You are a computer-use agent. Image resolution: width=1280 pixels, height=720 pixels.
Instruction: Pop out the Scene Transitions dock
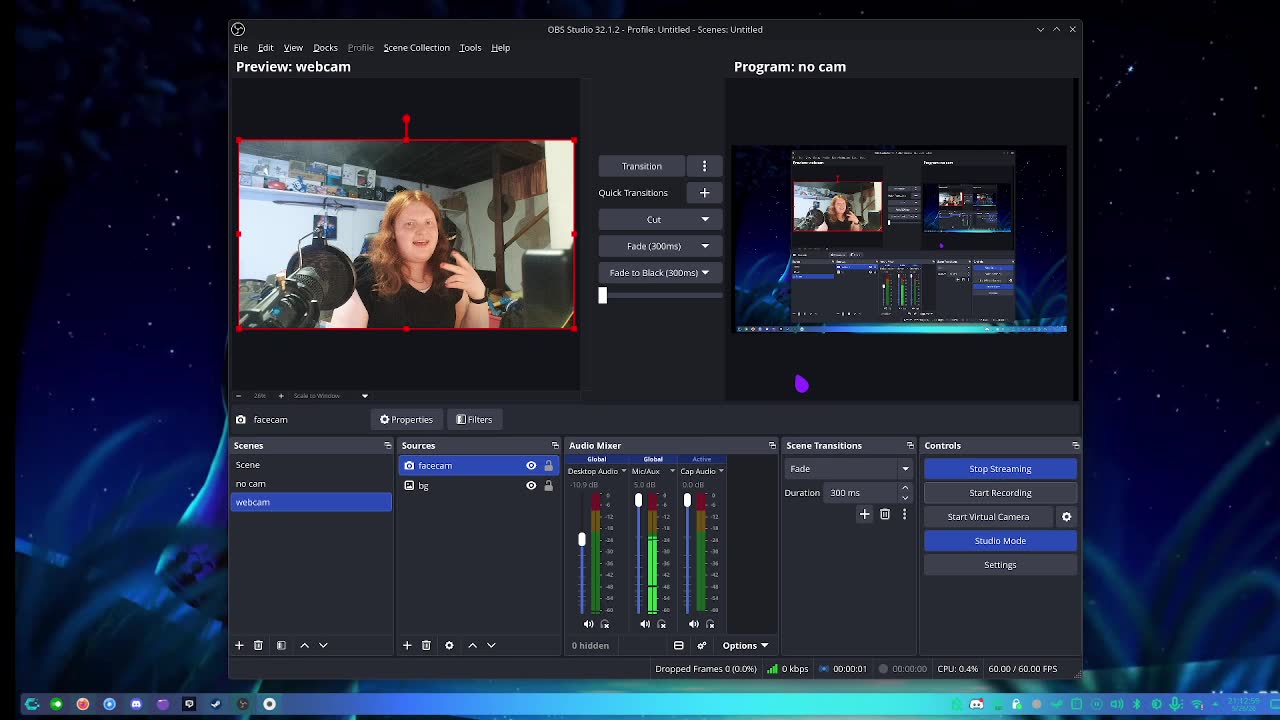[910, 445]
